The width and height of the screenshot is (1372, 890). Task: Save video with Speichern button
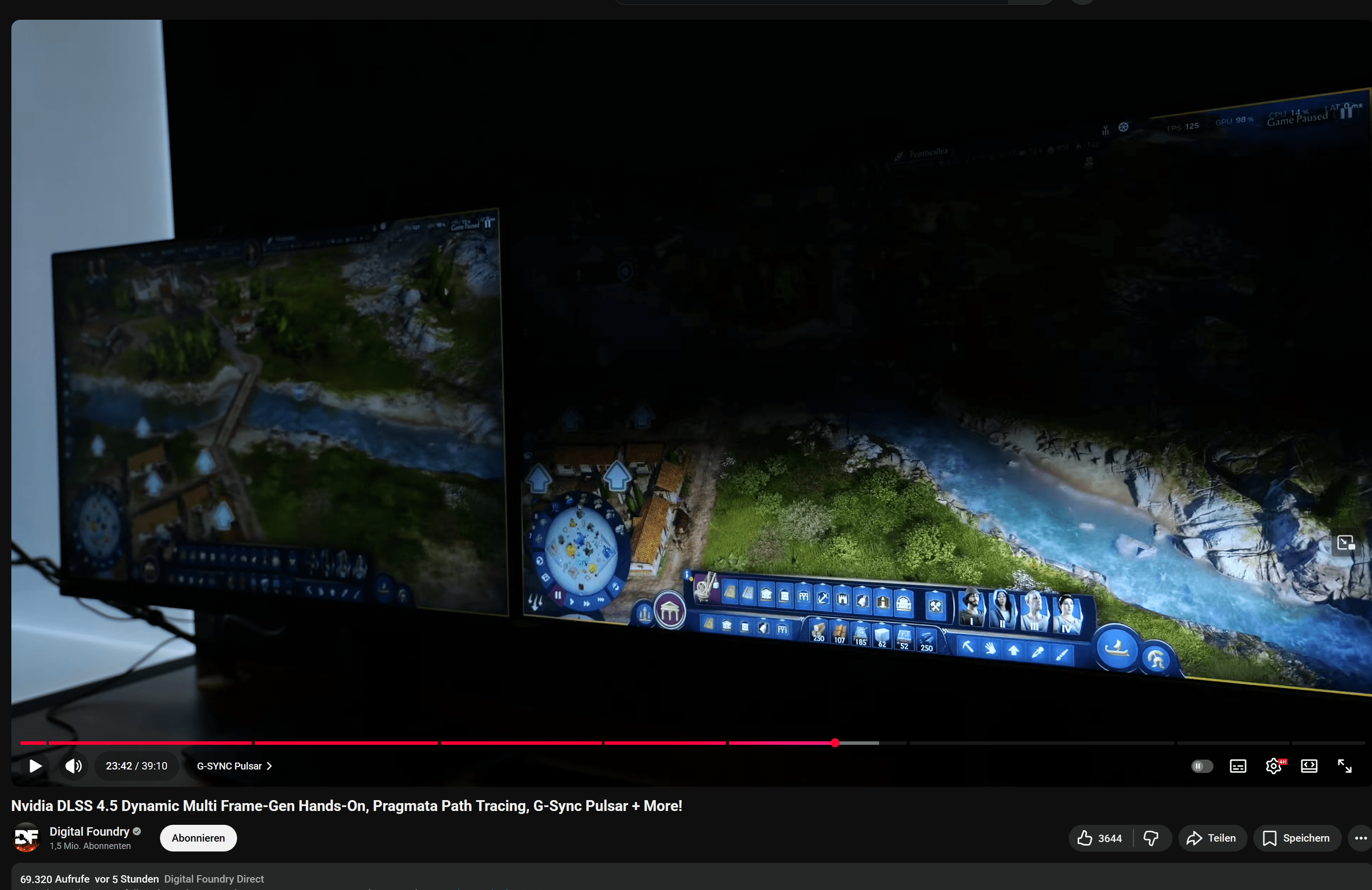(1296, 838)
